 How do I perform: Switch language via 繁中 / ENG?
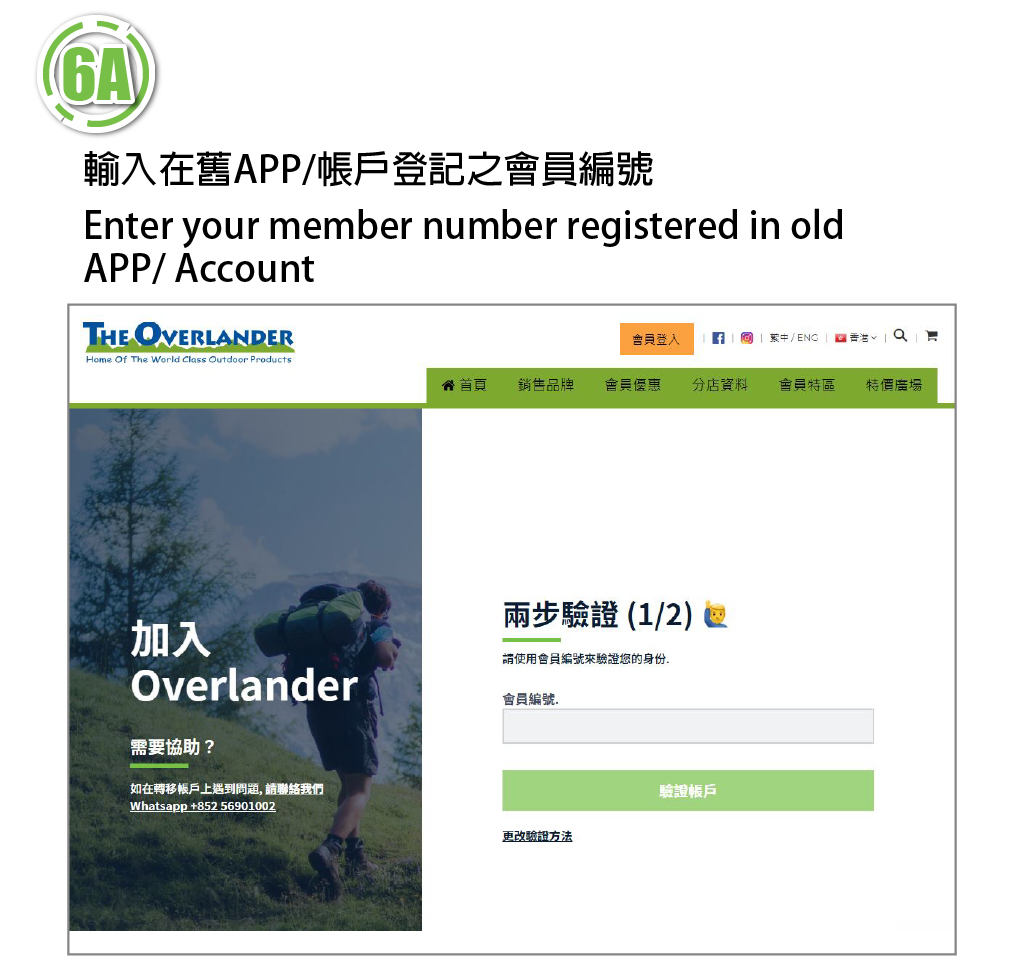click(x=793, y=338)
